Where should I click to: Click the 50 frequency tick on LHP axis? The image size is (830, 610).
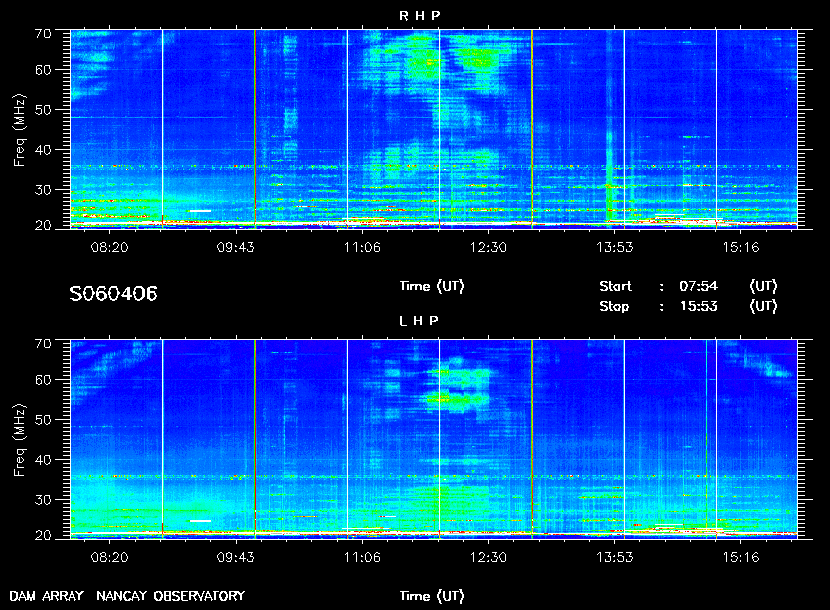click(x=43, y=420)
